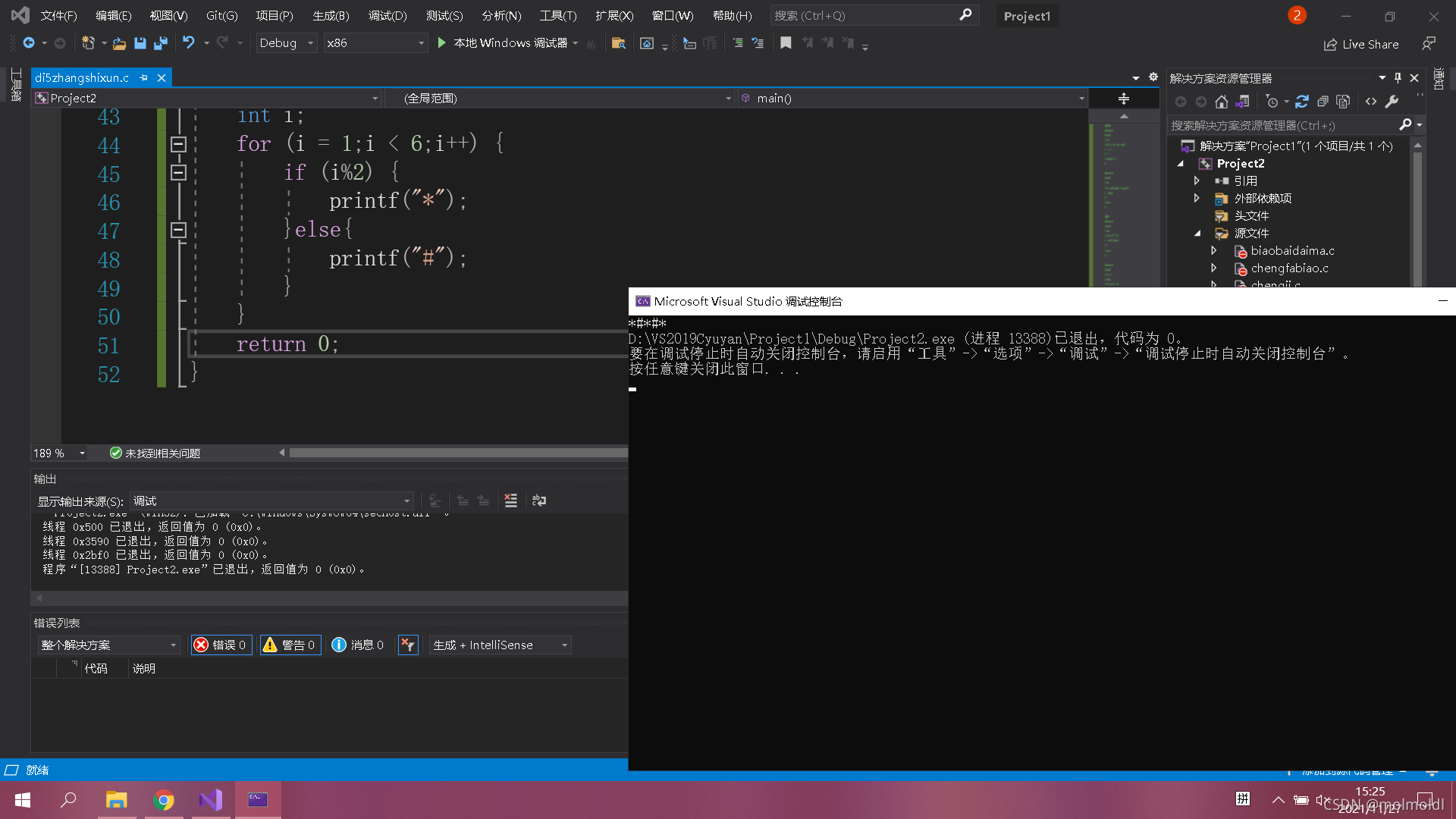
Task: Click the comment-out selected lines icon
Action: (738, 43)
